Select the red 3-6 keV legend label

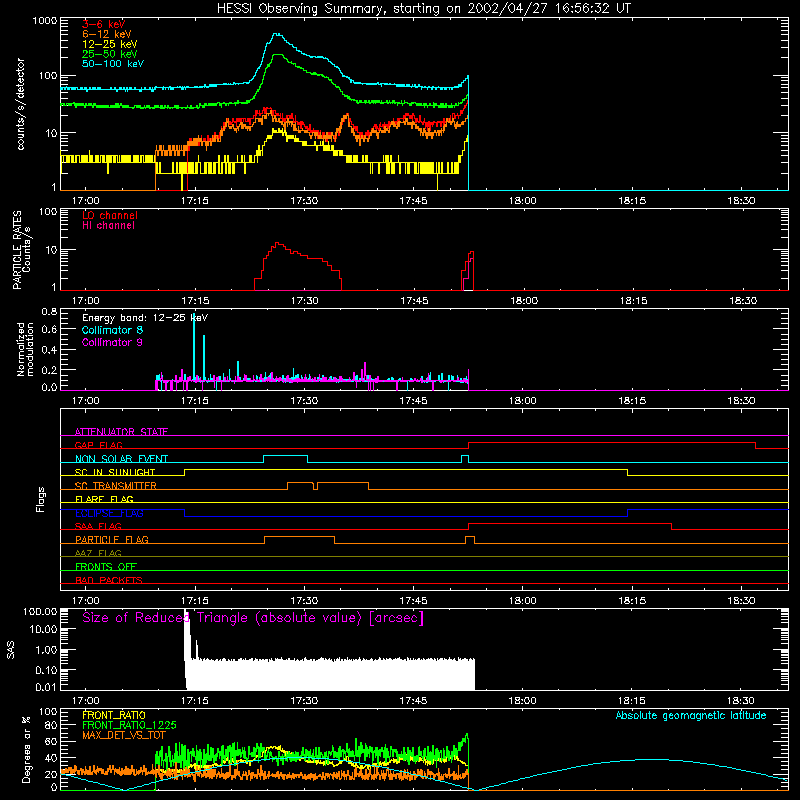[x=103, y=24]
